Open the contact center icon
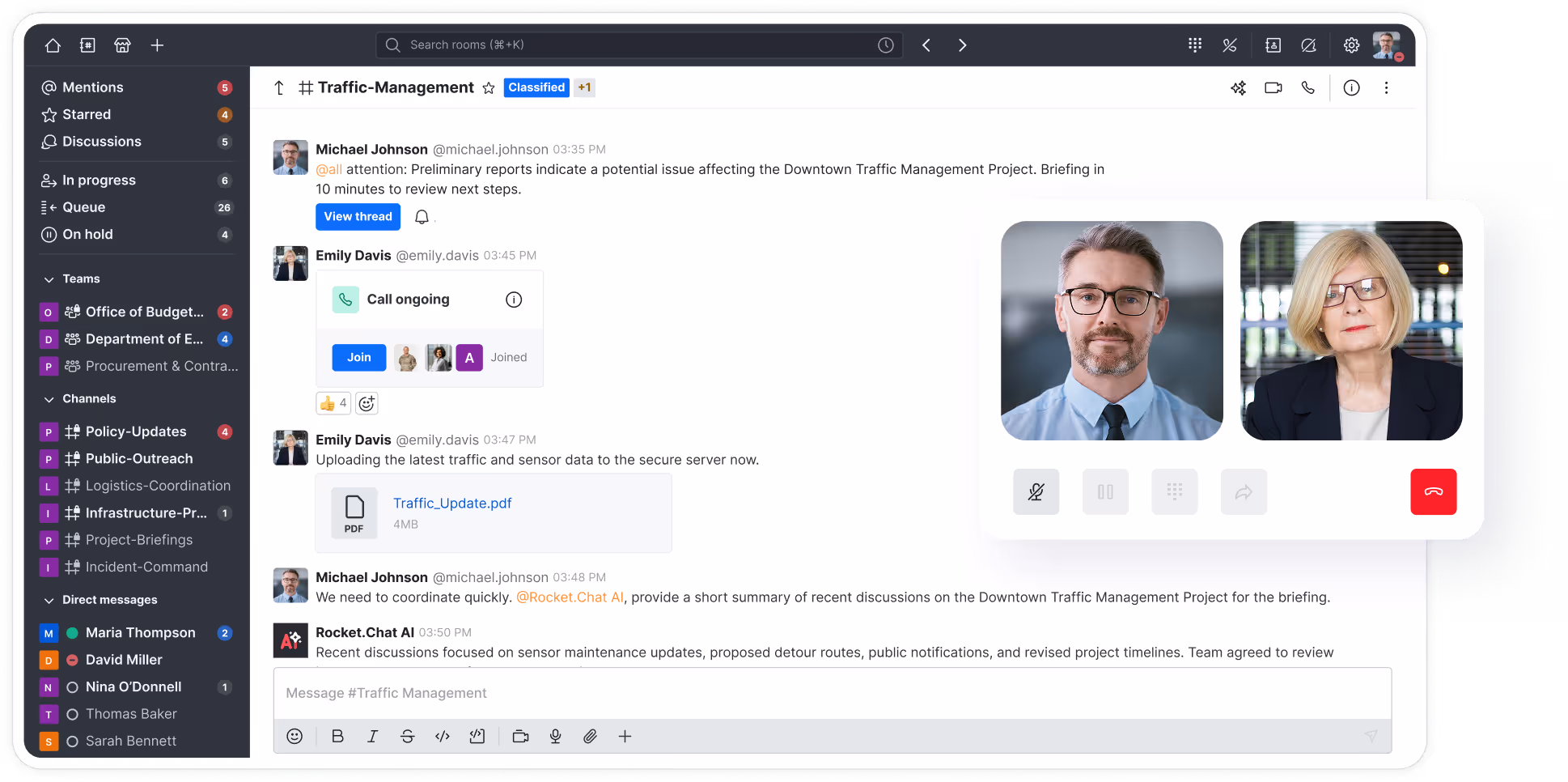Image resolution: width=1568 pixels, height=782 pixels. [x=1273, y=45]
